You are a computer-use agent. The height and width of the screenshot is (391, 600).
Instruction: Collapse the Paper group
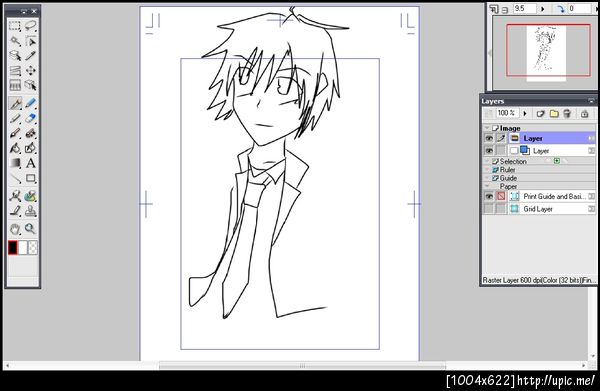[487, 186]
